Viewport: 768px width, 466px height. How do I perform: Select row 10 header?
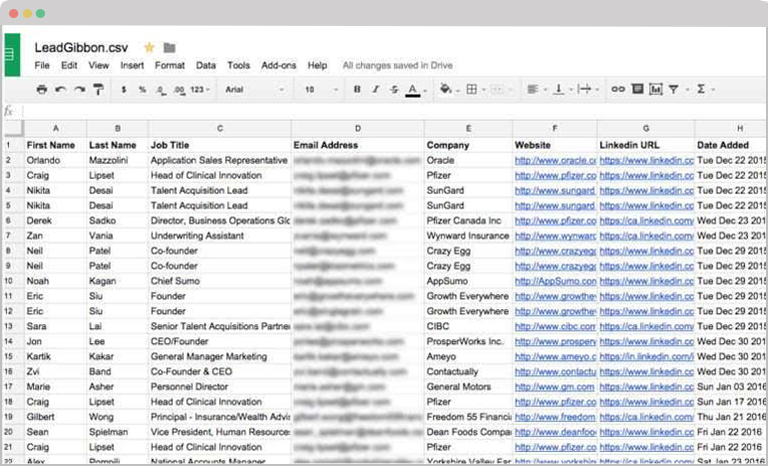tap(13, 281)
